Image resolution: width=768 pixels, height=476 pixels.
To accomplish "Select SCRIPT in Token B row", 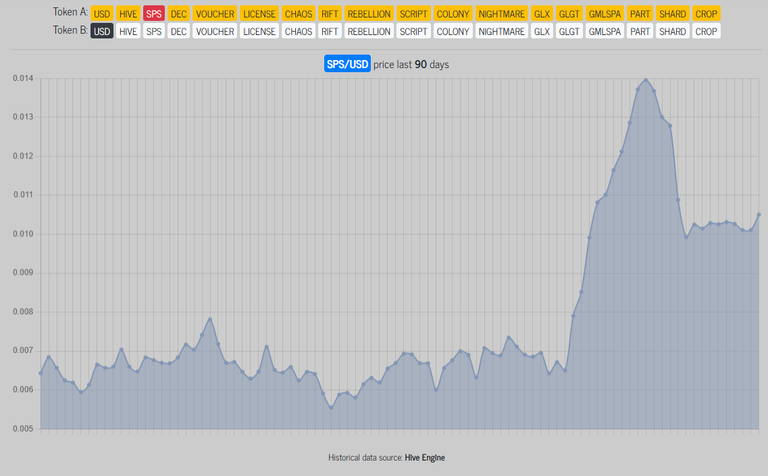I will click(x=413, y=31).
